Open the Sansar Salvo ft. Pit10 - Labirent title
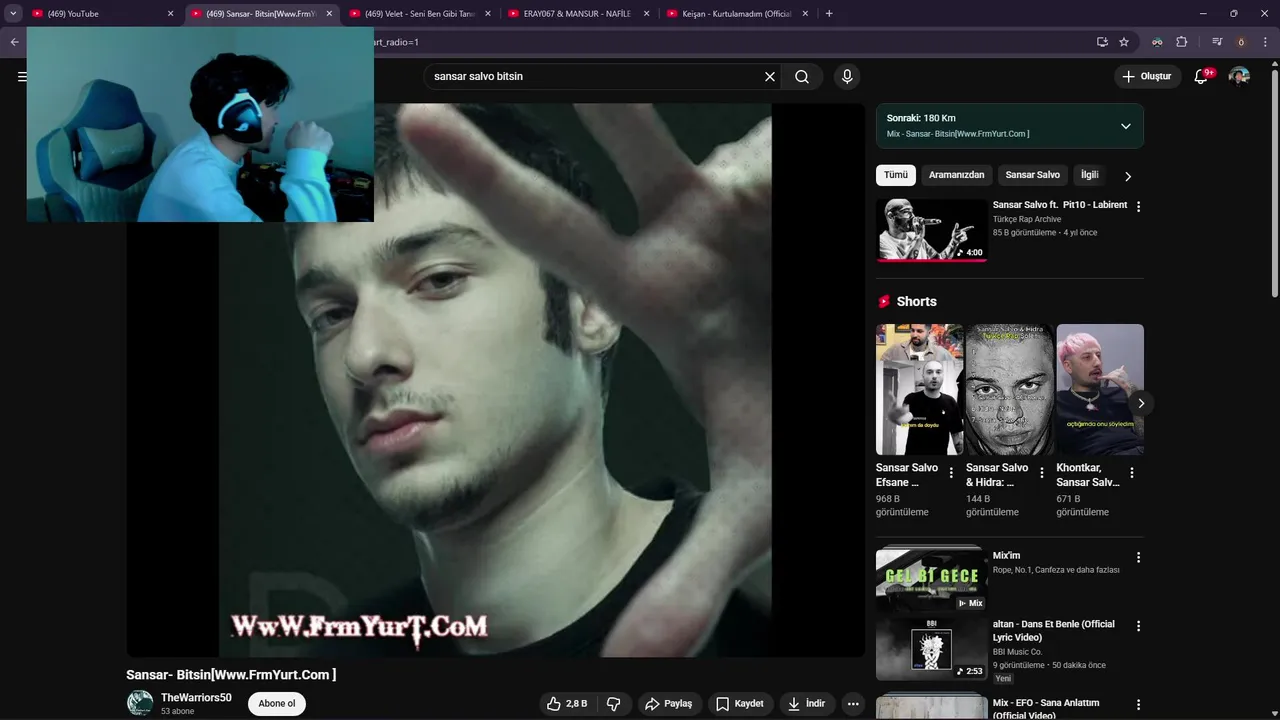The width and height of the screenshot is (1280, 720). click(x=1059, y=205)
